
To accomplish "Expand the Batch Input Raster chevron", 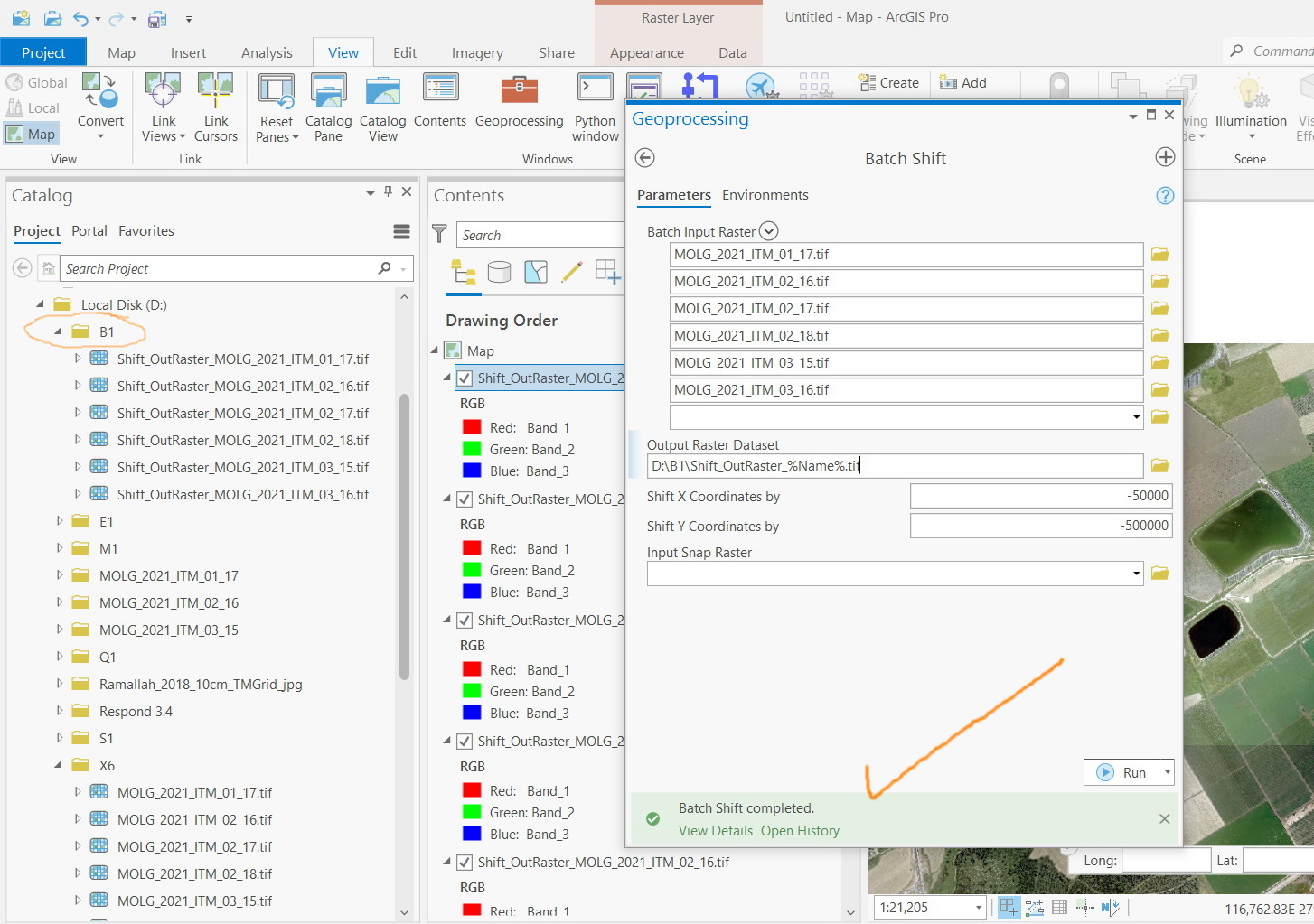I will click(x=769, y=230).
